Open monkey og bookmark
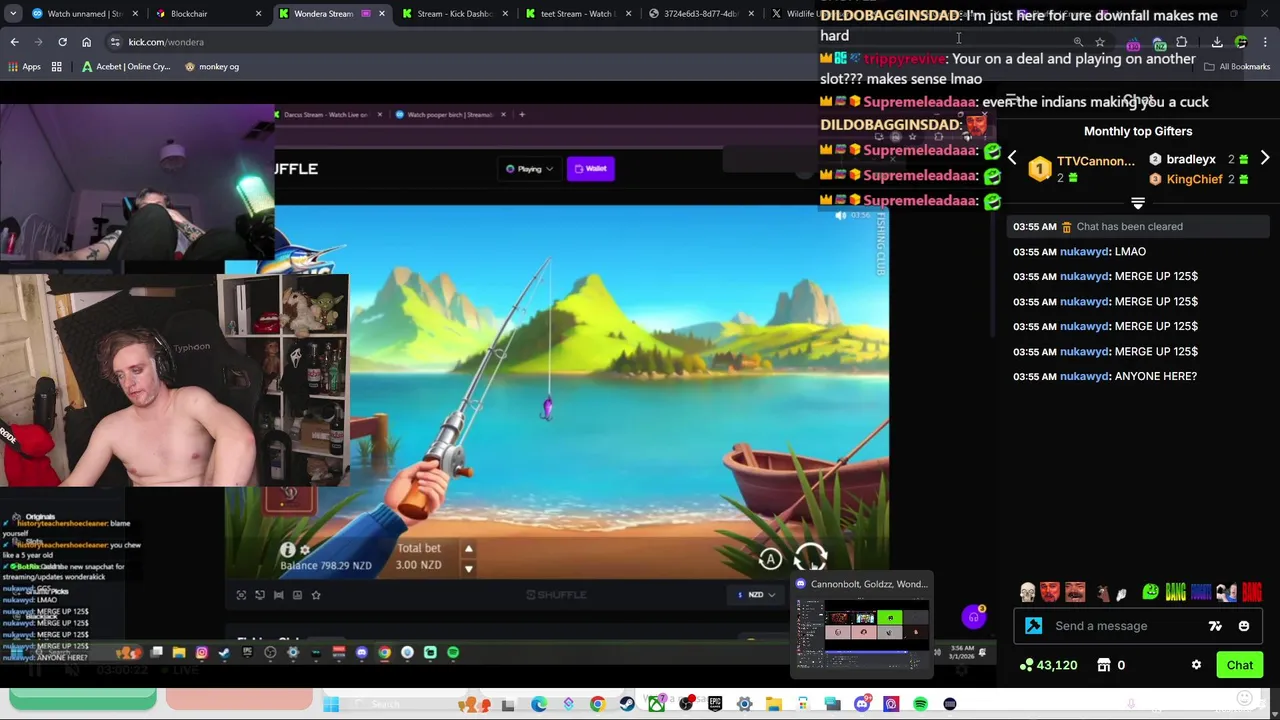Image resolution: width=1280 pixels, height=720 pixels. pyautogui.click(x=211, y=67)
